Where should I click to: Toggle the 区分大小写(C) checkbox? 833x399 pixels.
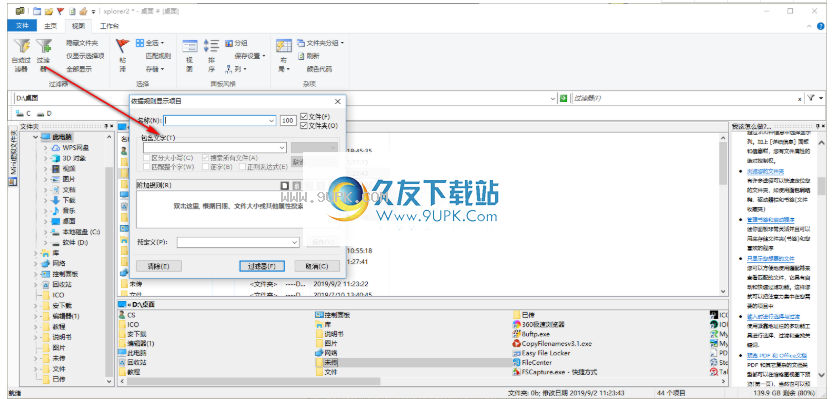[x=147, y=158]
